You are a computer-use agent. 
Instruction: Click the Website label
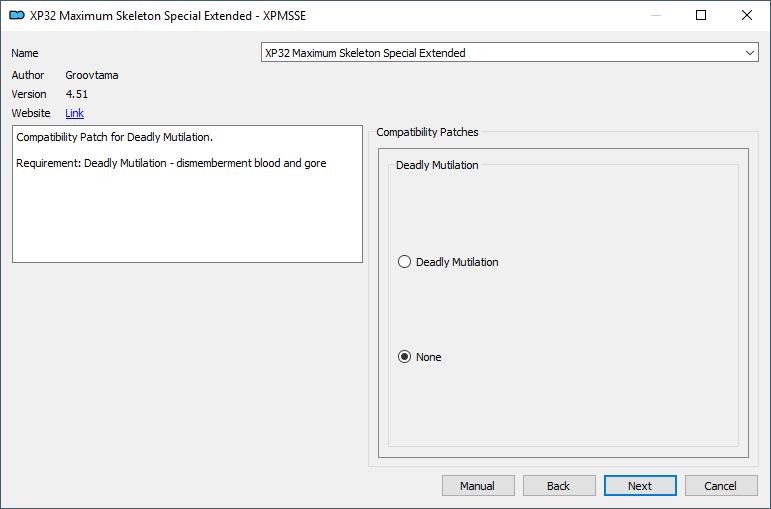31,113
